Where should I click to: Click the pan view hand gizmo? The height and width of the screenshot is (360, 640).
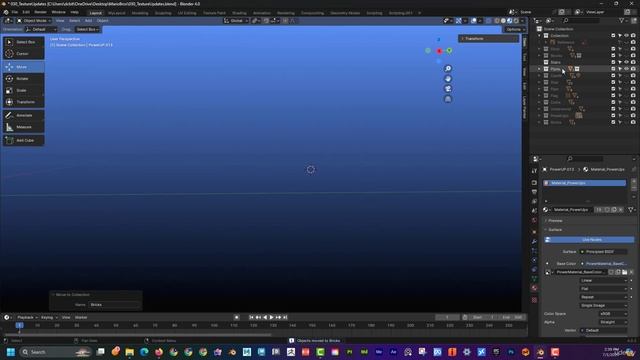pyautogui.click(x=448, y=79)
